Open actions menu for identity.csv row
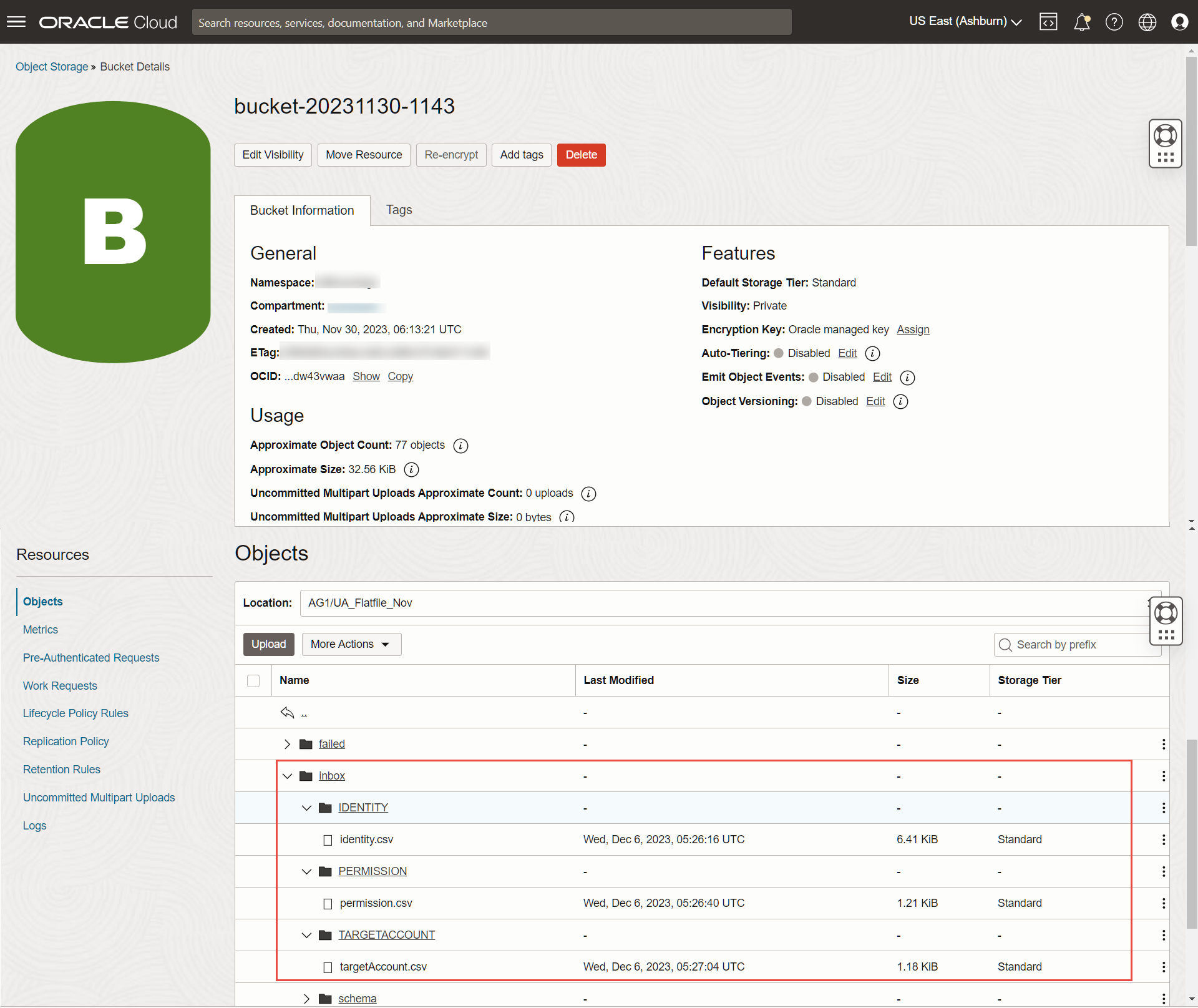Viewport: 1198px width, 1008px height. pyautogui.click(x=1163, y=839)
